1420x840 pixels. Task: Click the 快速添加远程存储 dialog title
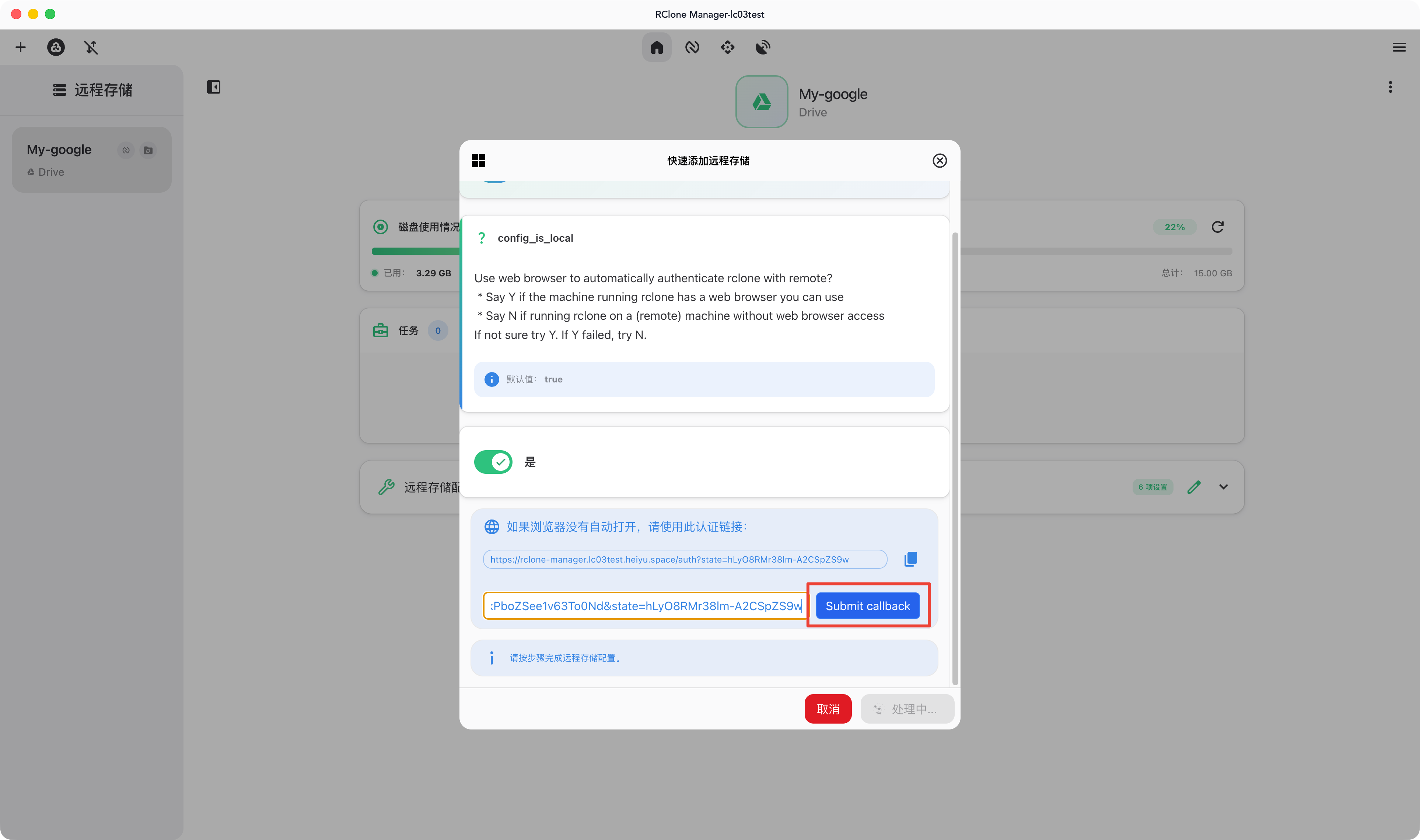click(708, 161)
